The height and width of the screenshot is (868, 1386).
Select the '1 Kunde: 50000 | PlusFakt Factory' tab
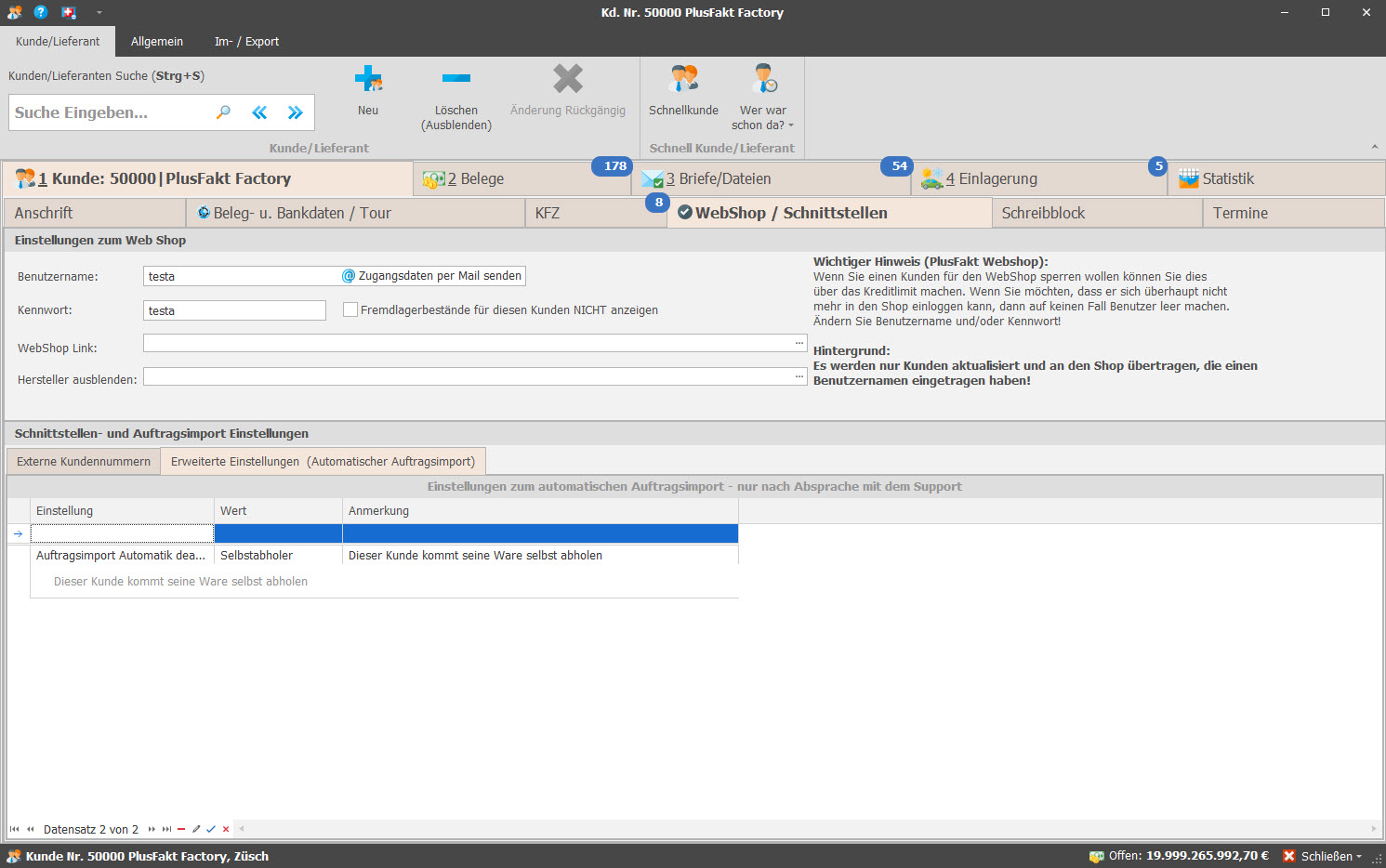coord(207,178)
